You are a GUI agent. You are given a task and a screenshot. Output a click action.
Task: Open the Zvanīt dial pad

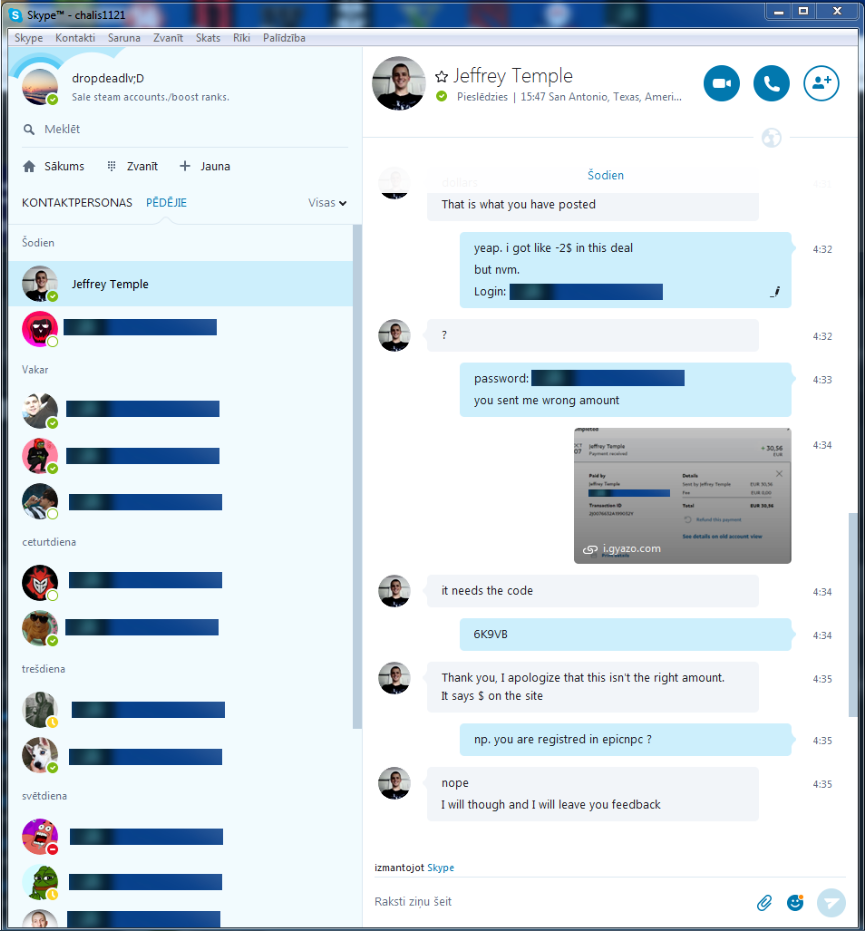coord(112,166)
